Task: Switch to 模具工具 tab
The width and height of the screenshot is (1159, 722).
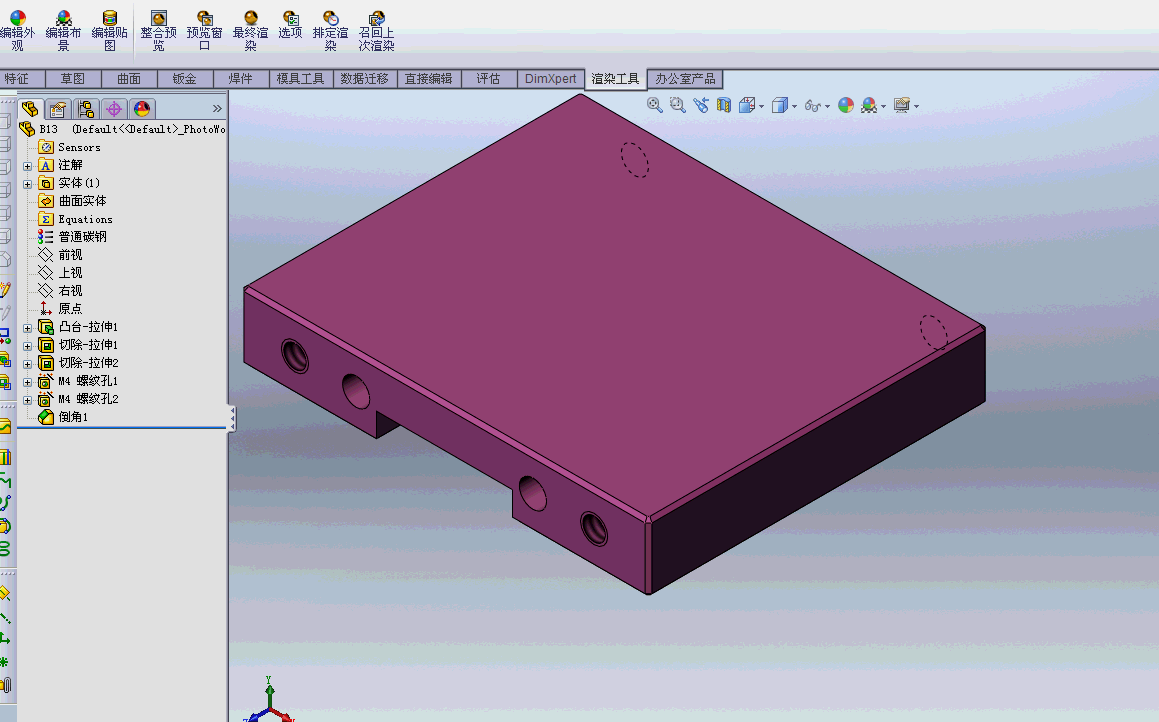Action: (x=300, y=78)
